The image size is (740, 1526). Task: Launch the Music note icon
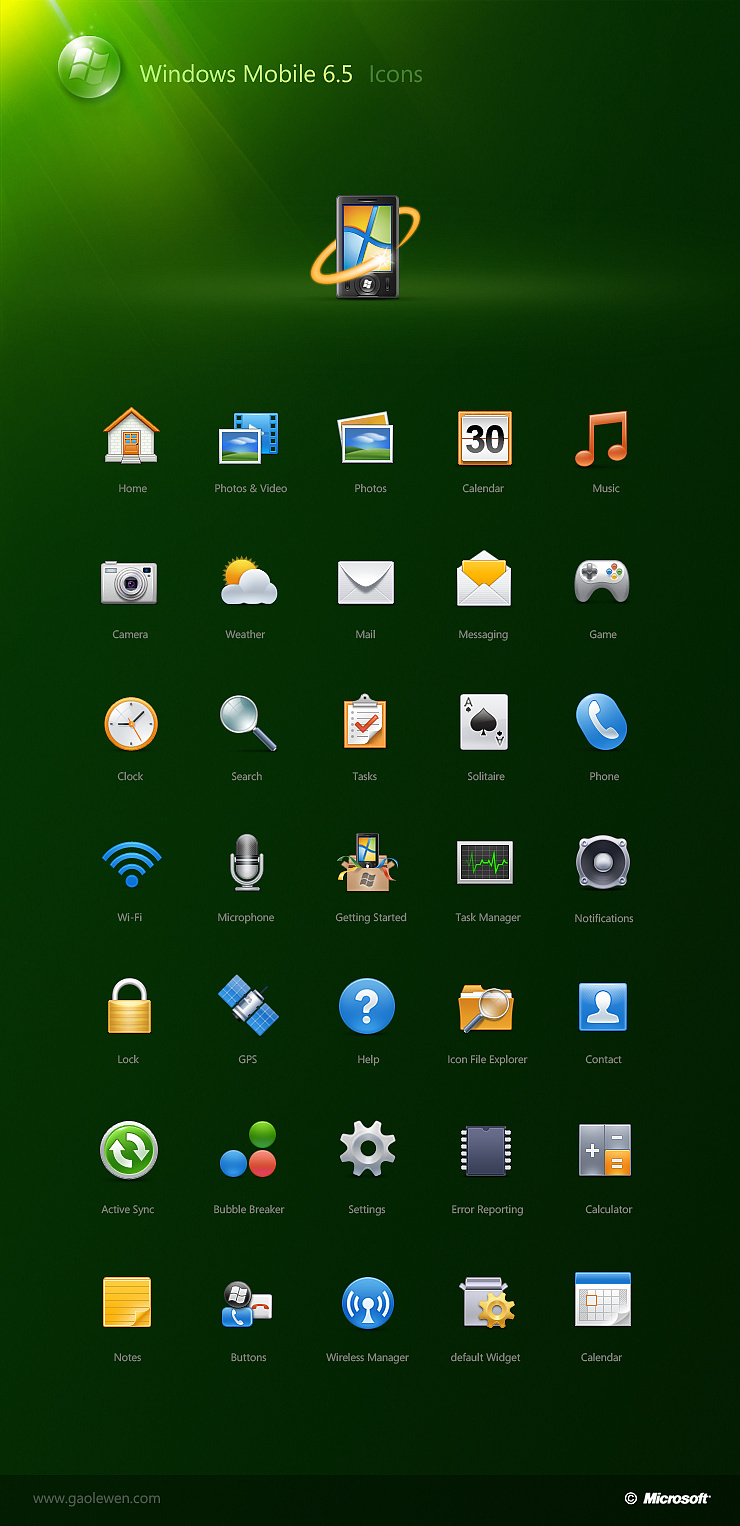601,438
